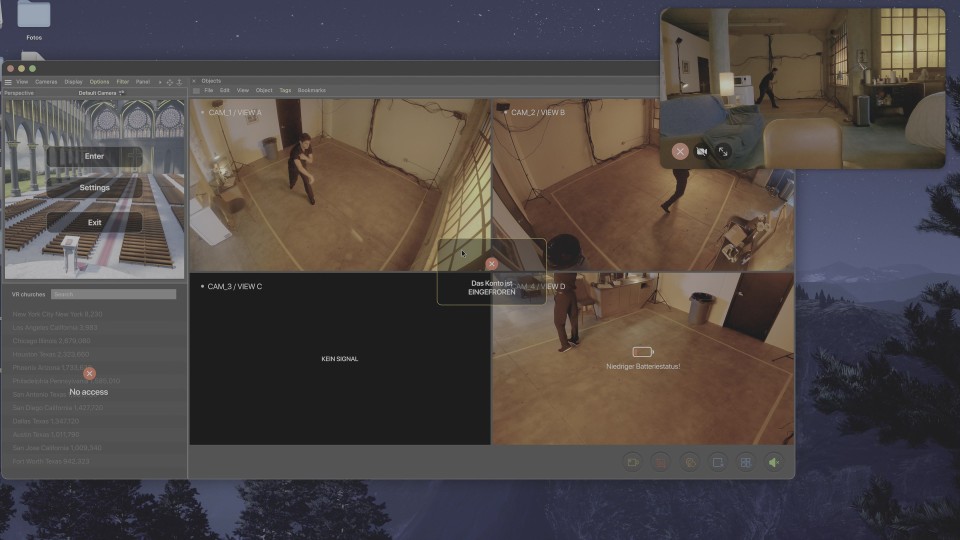This screenshot has width=960, height=540.
Task: Open the Options menu
Action: coord(99,82)
